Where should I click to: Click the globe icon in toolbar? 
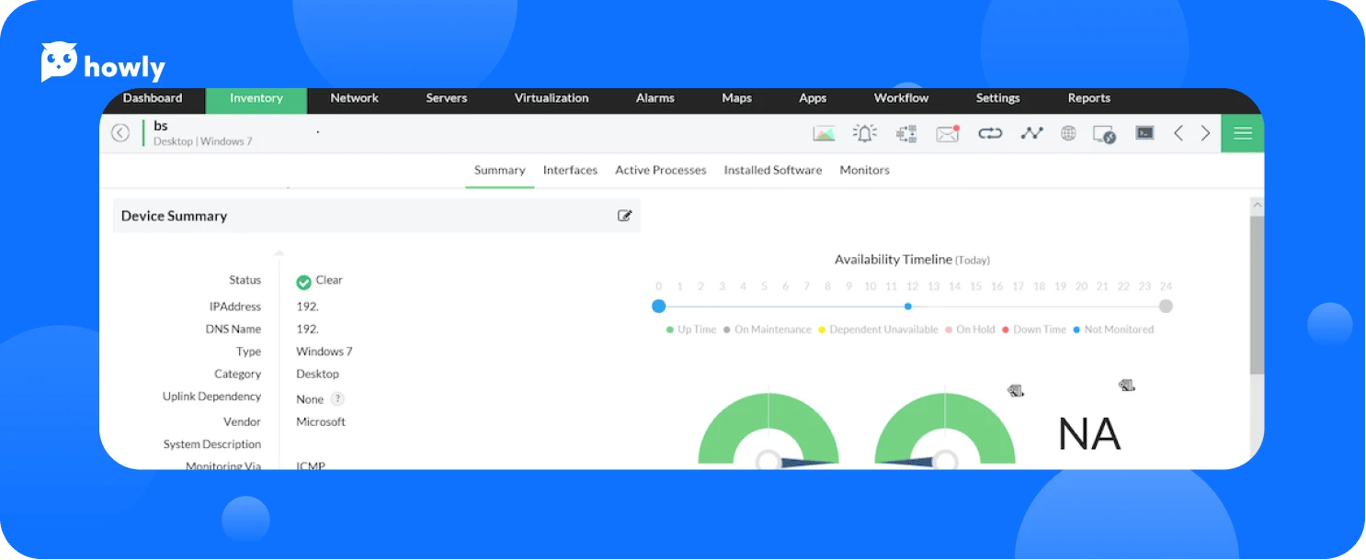click(x=1068, y=133)
